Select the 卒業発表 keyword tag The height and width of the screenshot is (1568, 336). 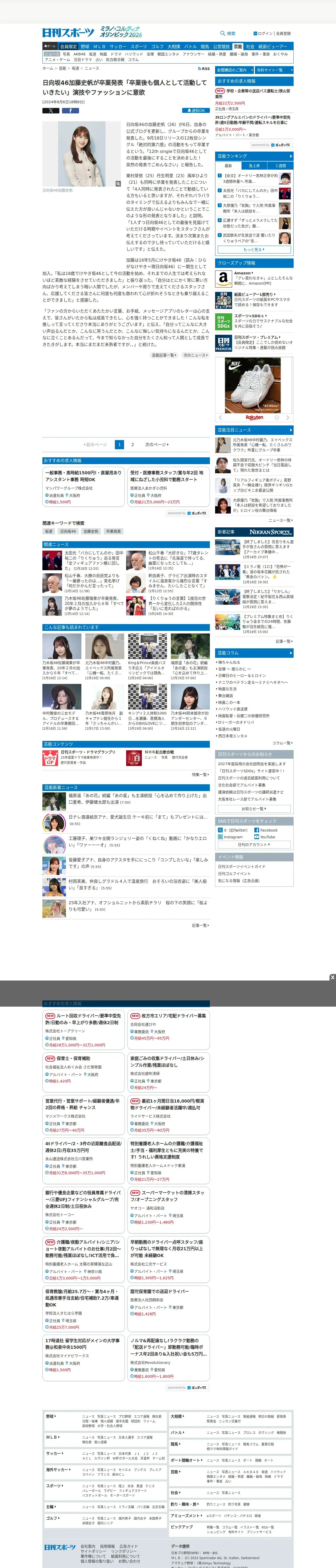coord(113,531)
